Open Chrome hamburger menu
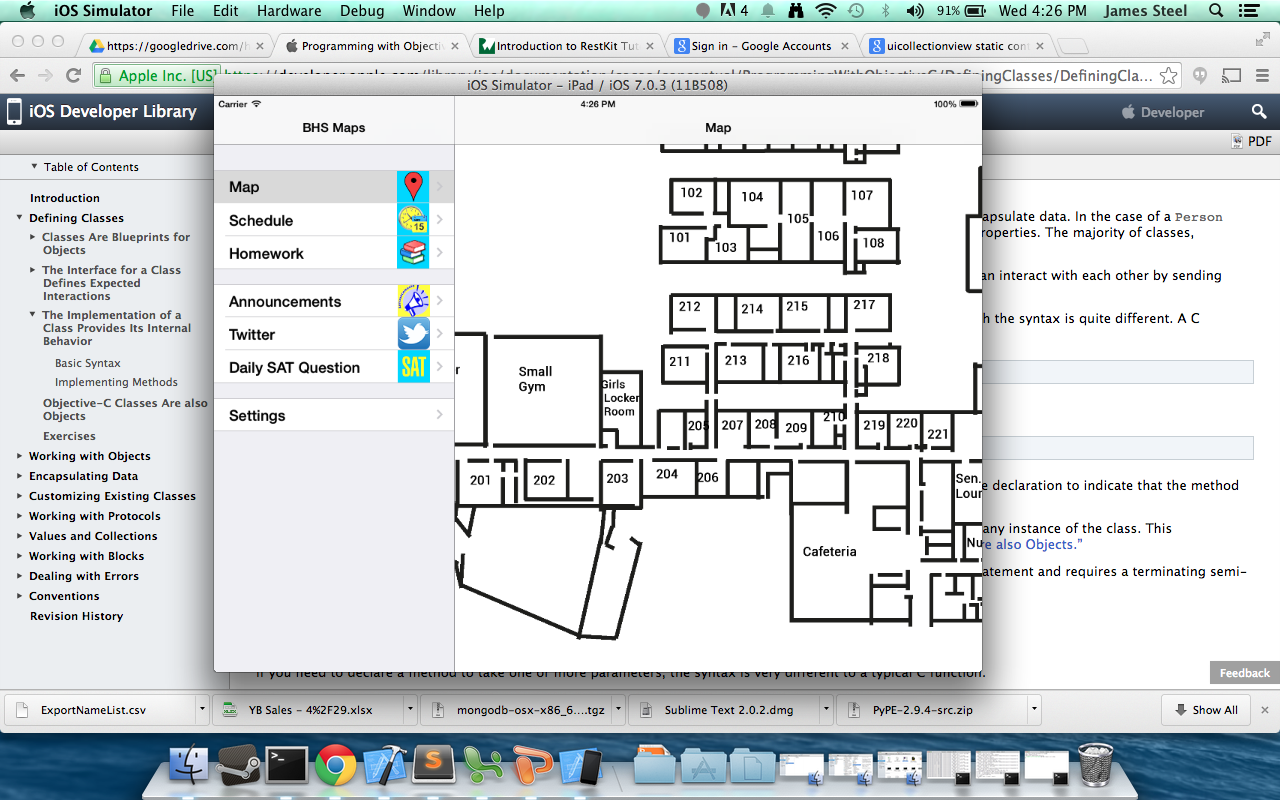Viewport: 1280px width, 800px height. (1262, 76)
